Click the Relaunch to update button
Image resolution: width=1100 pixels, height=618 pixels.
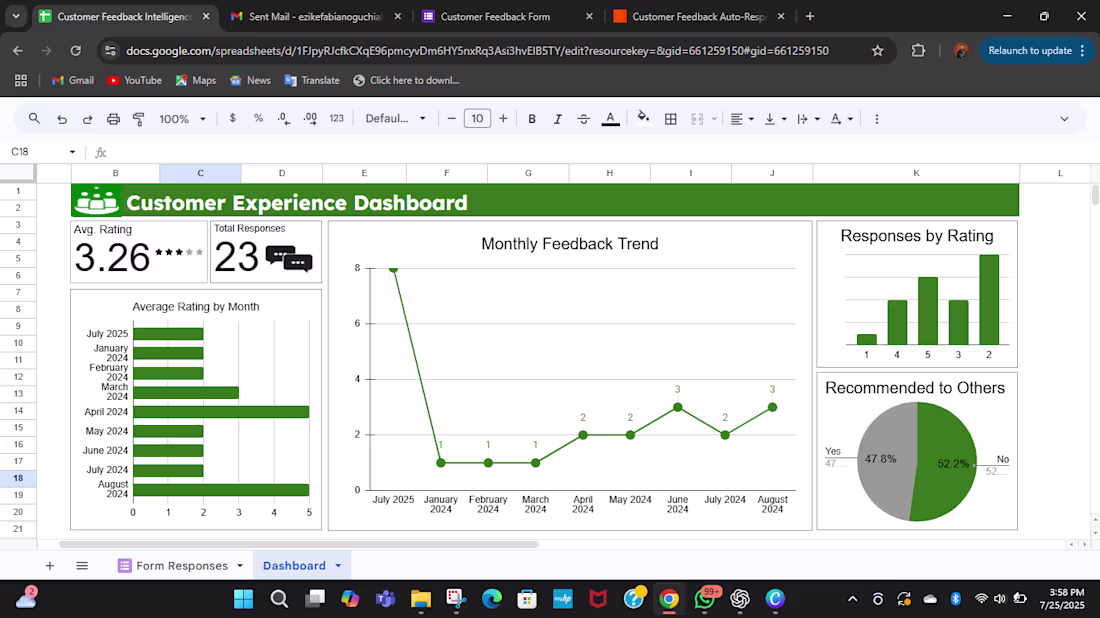tap(1029, 51)
